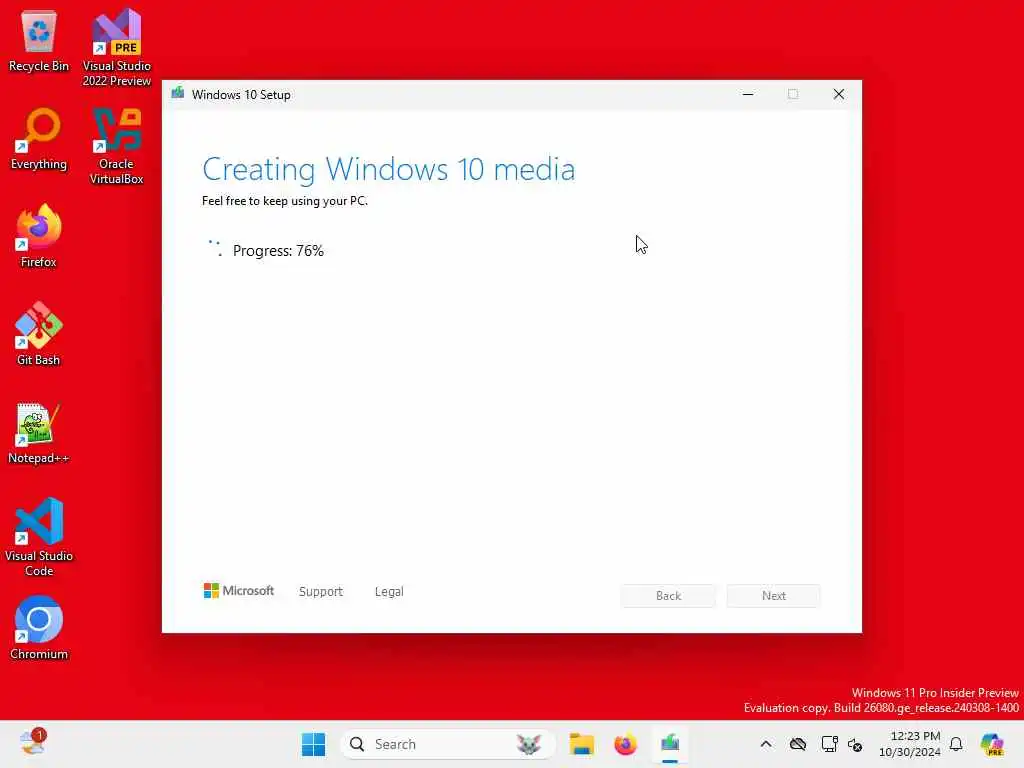
Task: Open the notifications bell
Action: point(956,744)
